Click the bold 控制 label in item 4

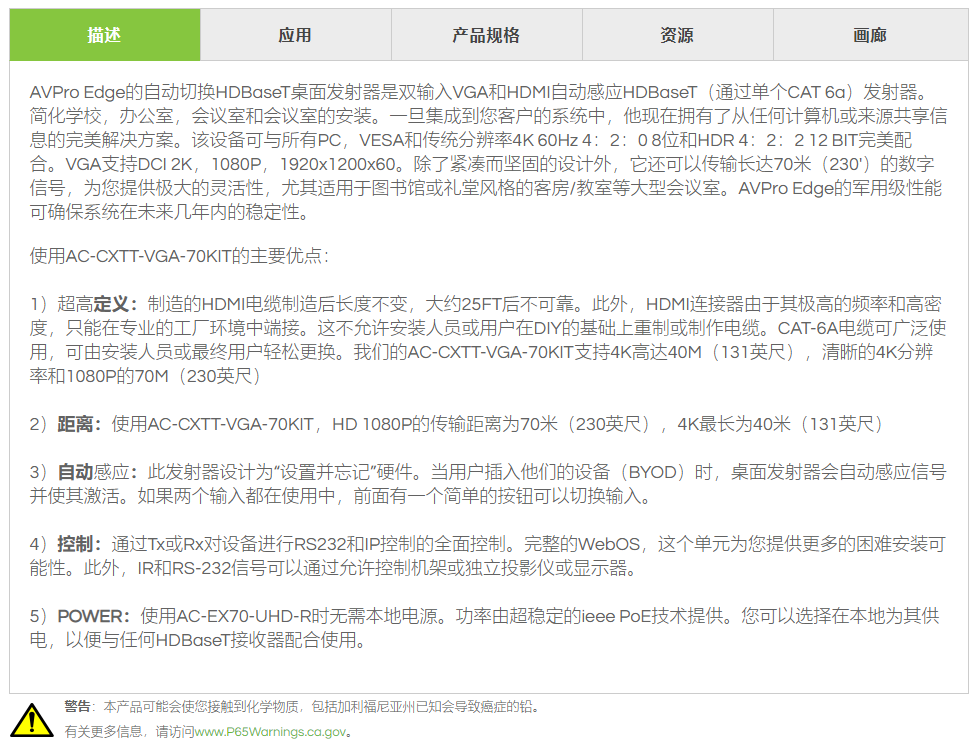tap(75, 544)
